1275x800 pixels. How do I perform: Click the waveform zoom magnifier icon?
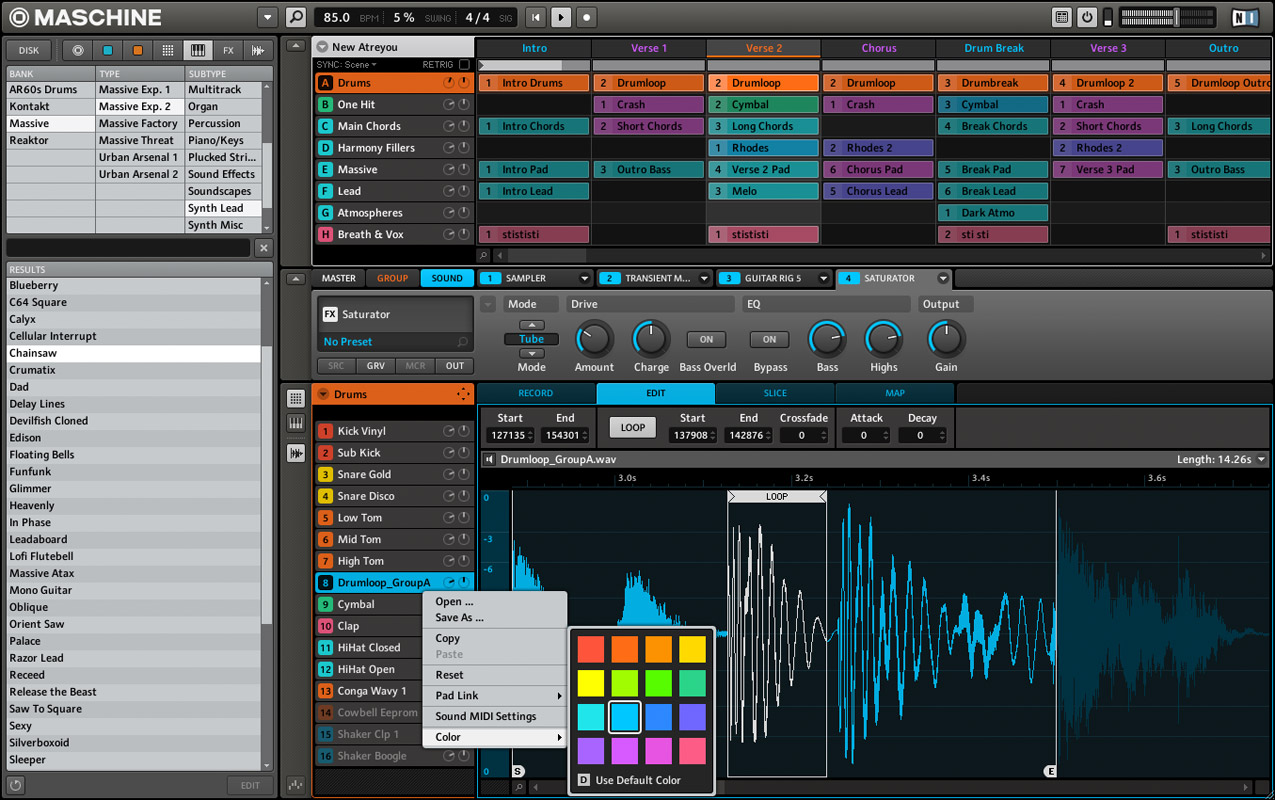pos(519,788)
